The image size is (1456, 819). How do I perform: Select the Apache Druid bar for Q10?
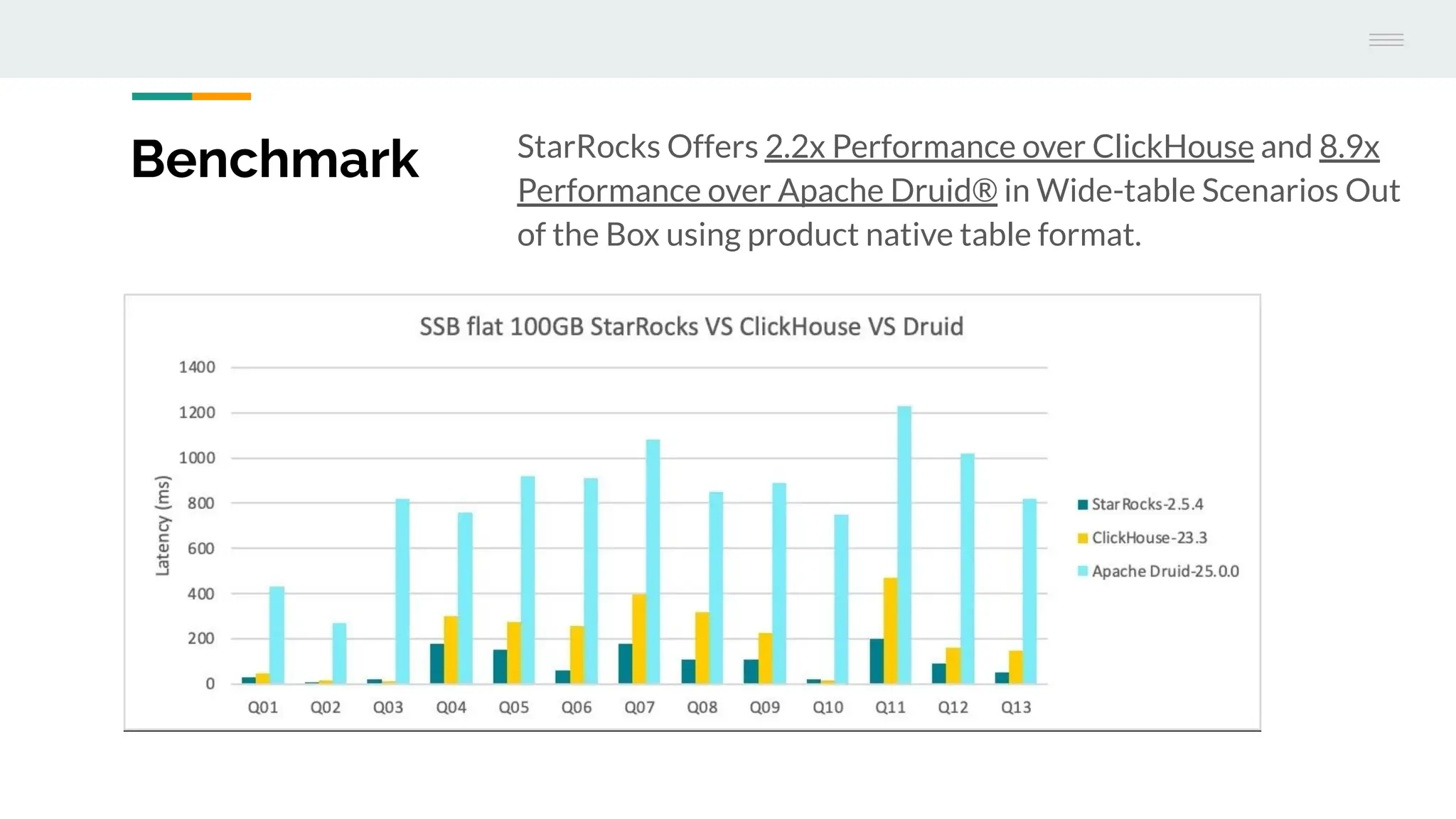click(841, 599)
